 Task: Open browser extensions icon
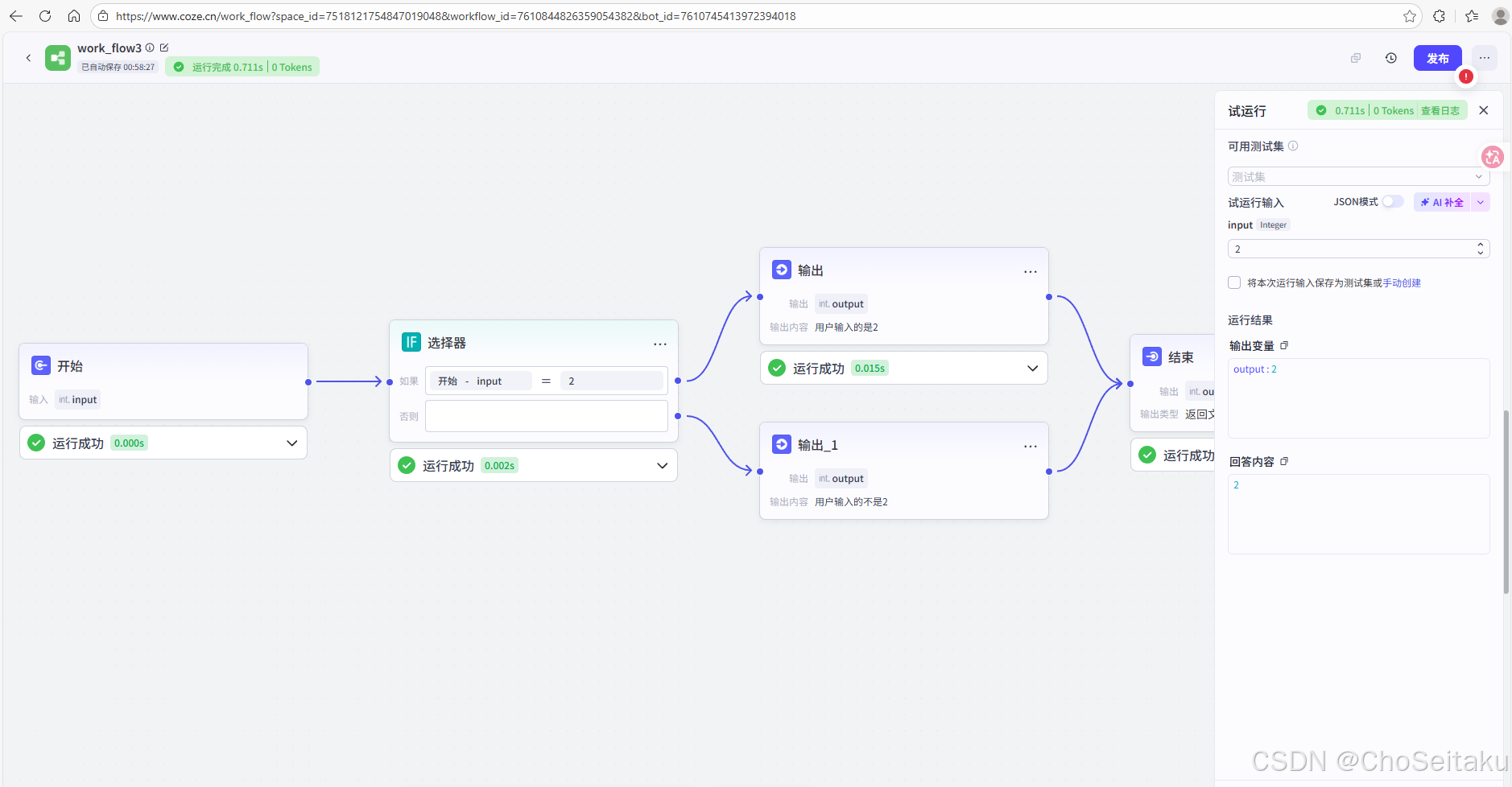coord(1440,16)
